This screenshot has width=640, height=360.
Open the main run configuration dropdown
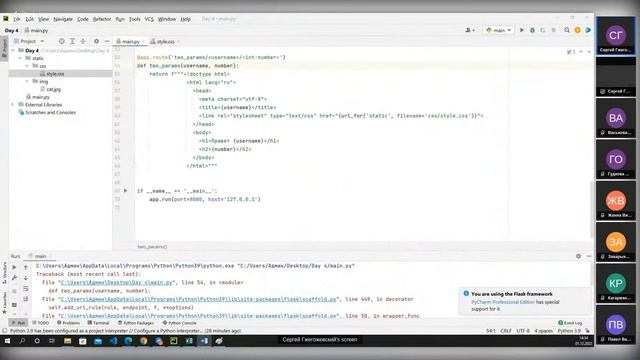click(x=498, y=30)
